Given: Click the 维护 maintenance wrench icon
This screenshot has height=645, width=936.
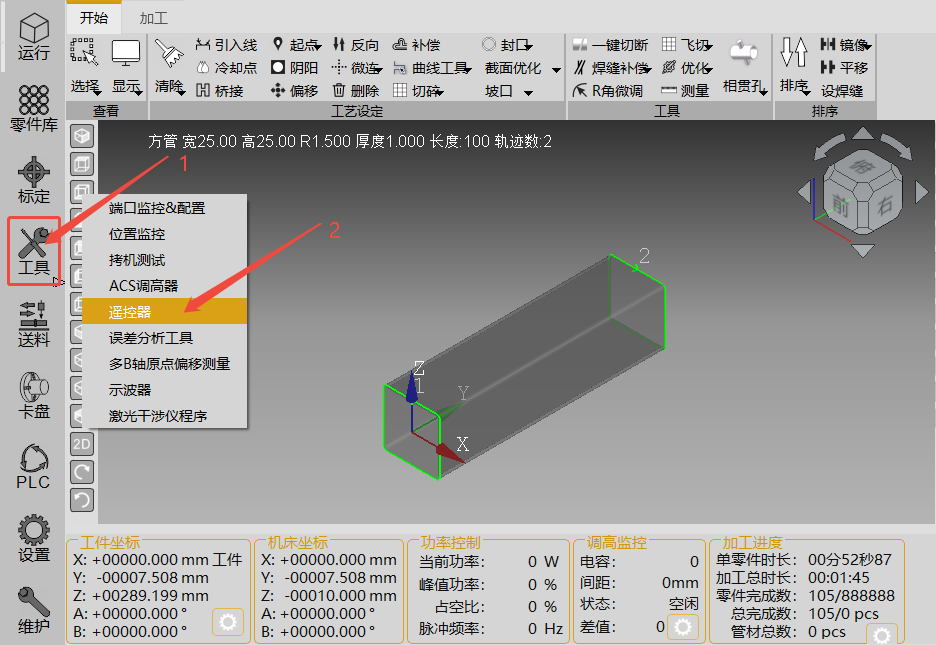Looking at the screenshot, I should (x=33, y=609).
